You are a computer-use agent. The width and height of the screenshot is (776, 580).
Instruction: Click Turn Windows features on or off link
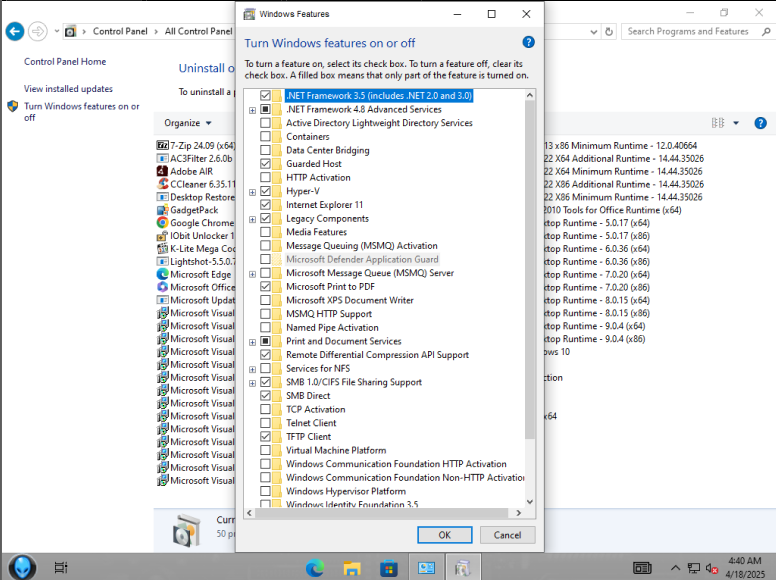pyautogui.click(x=82, y=112)
